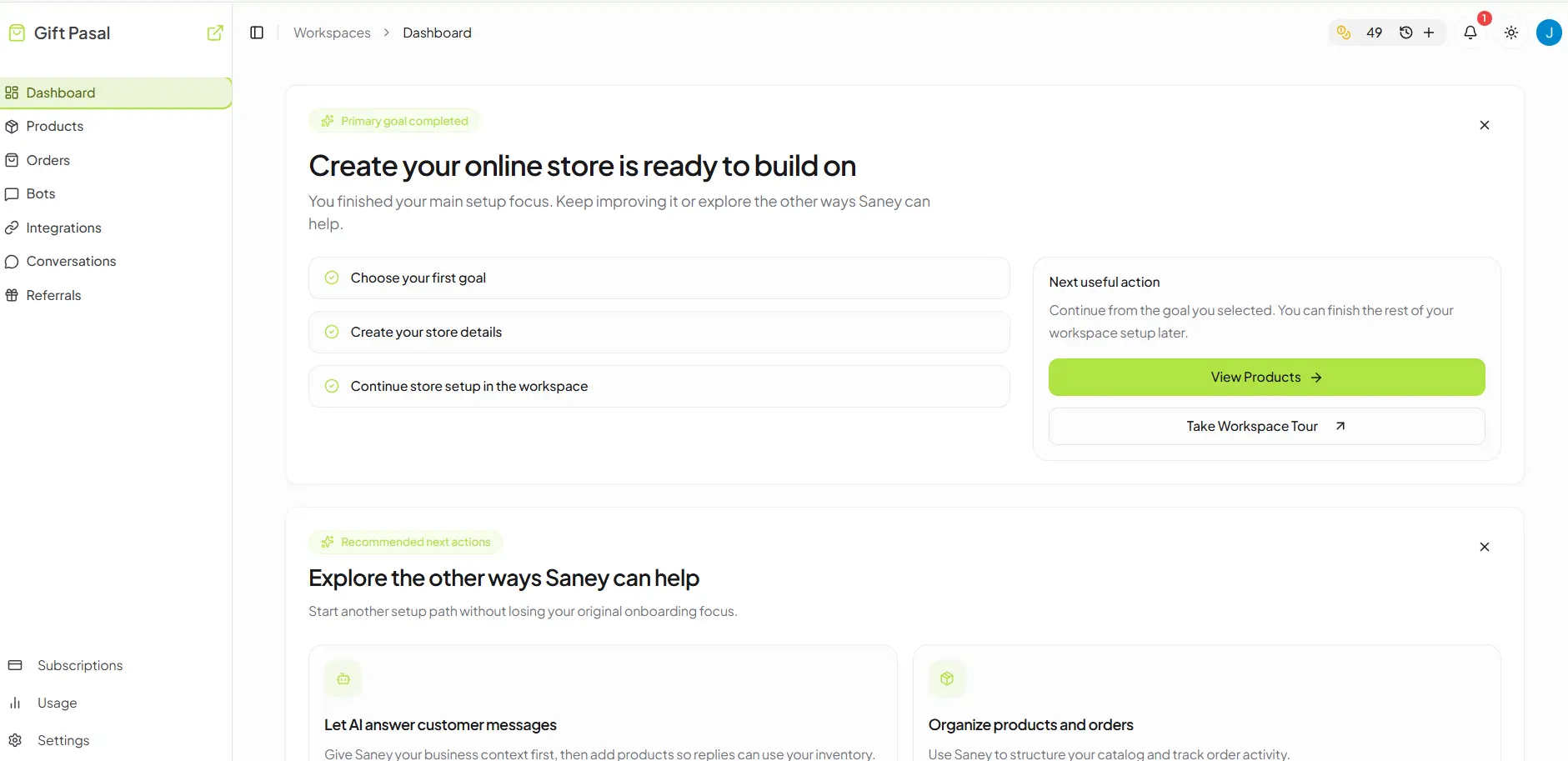Open Conversations in the sidebar

(x=116, y=261)
